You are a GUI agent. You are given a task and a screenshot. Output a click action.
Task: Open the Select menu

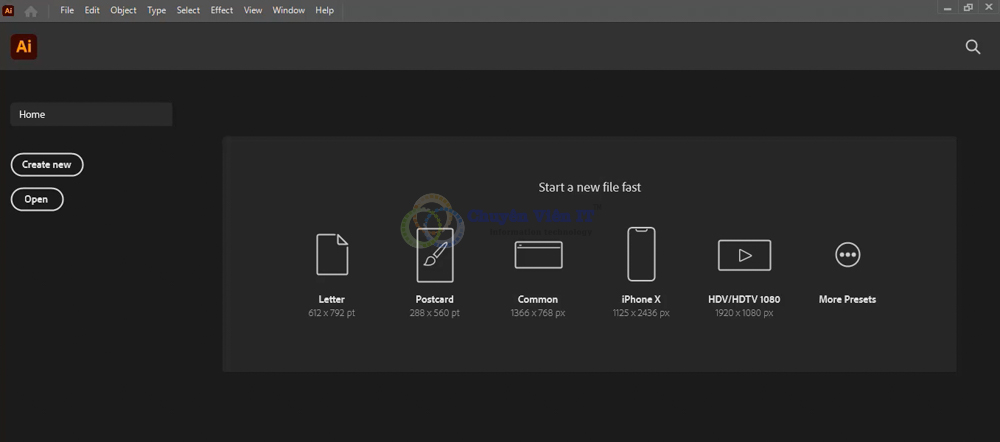pos(188,10)
